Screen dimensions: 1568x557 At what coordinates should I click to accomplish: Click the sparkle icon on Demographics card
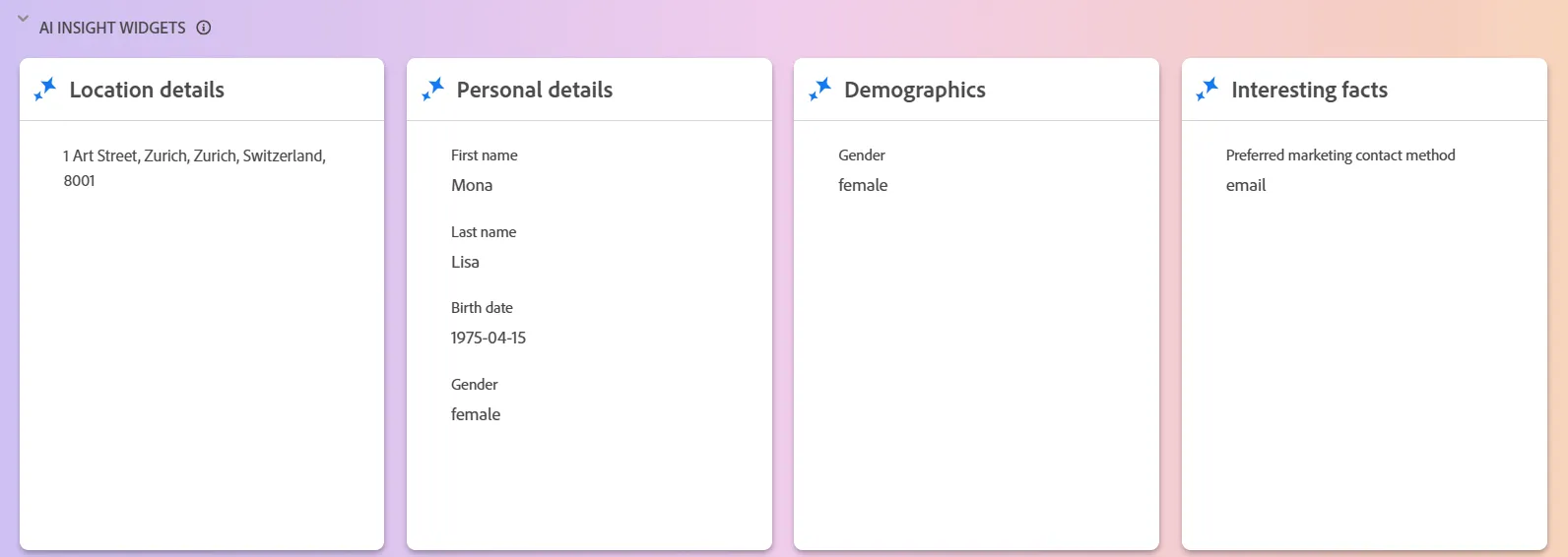pos(819,90)
